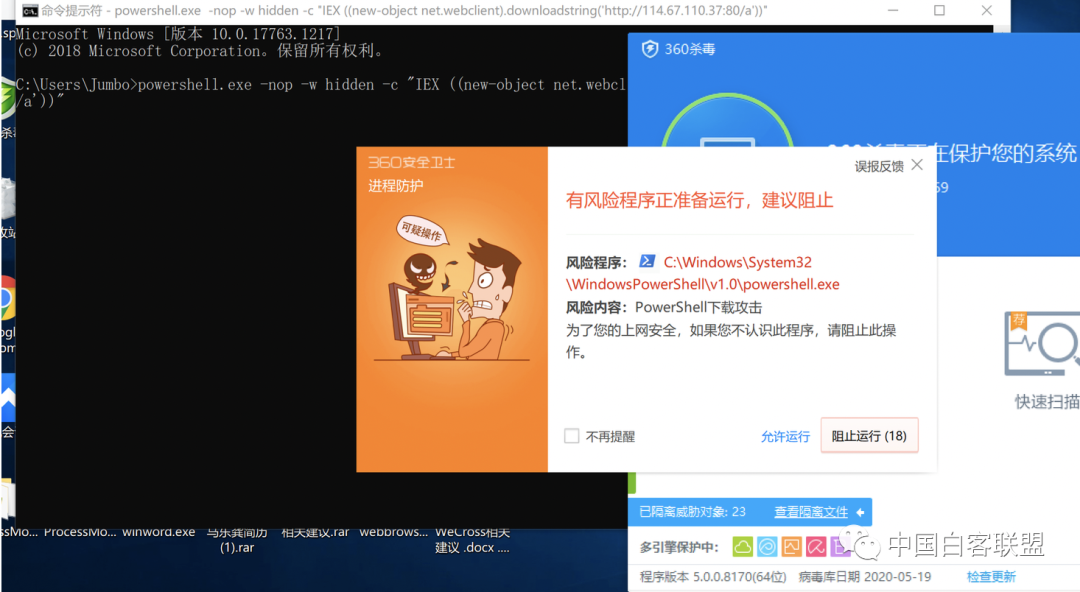
Task: Click the Chrome icon on the desktop edge
Action: pyautogui.click(x=8, y=298)
